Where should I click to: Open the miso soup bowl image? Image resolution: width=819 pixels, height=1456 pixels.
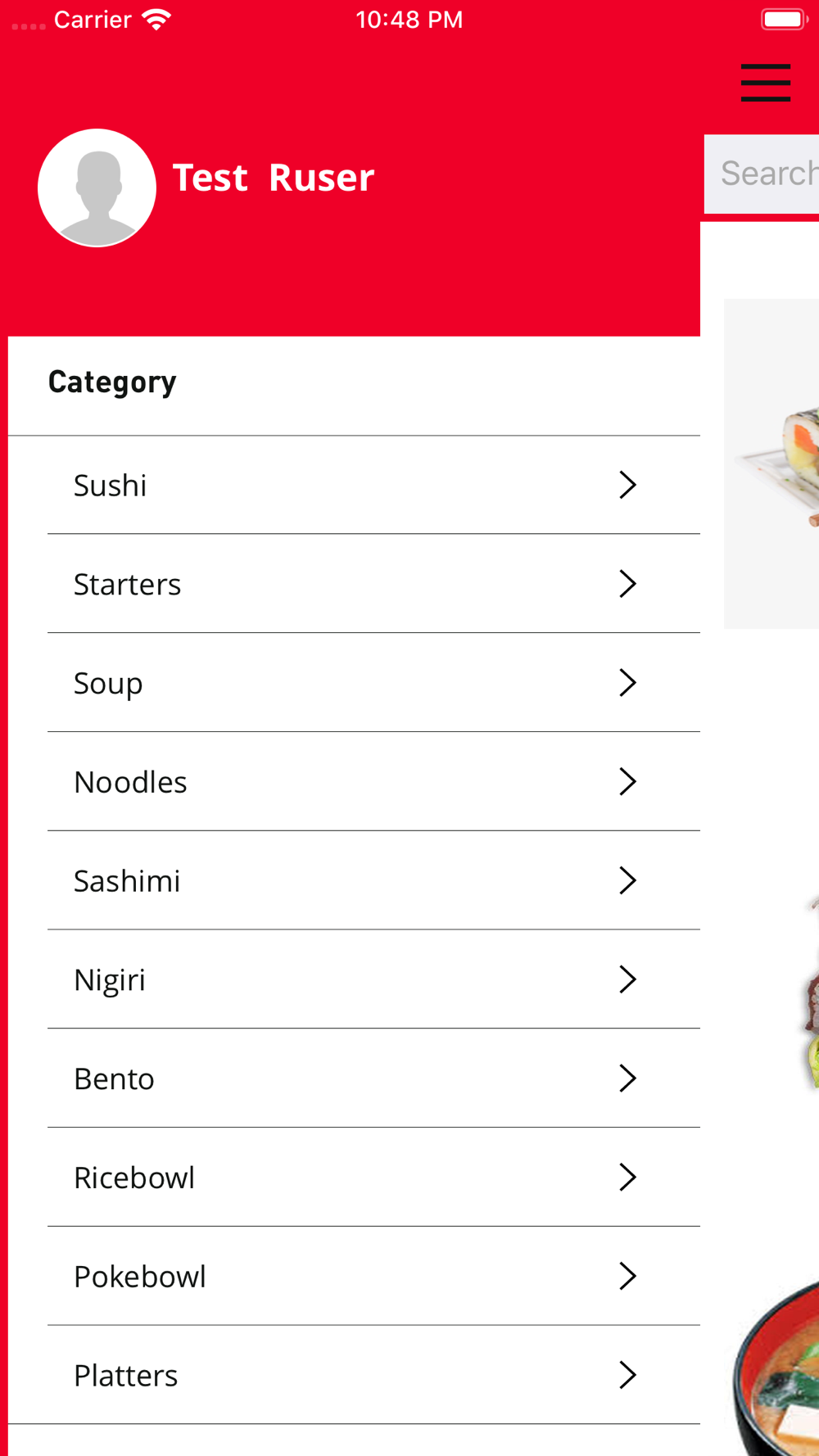point(776,1368)
